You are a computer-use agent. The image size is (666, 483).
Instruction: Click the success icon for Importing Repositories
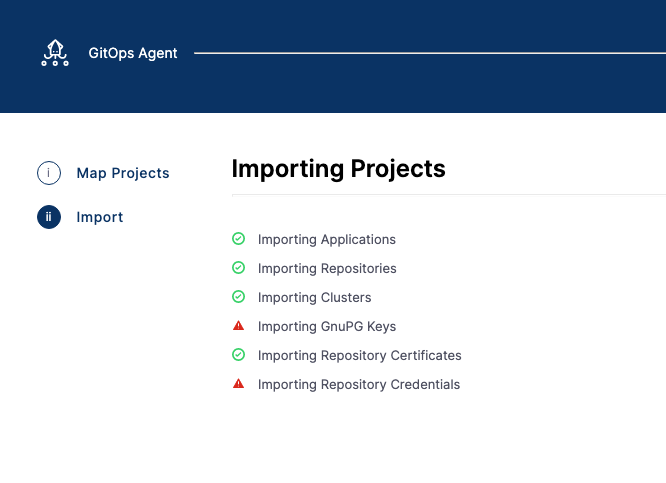[x=238, y=268]
